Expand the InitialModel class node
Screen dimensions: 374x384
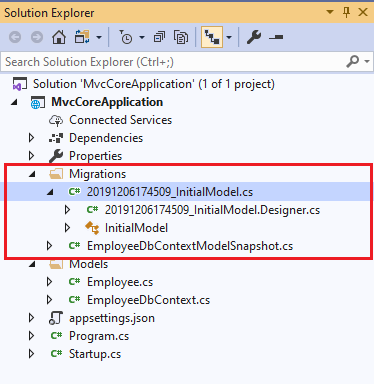tap(68, 228)
